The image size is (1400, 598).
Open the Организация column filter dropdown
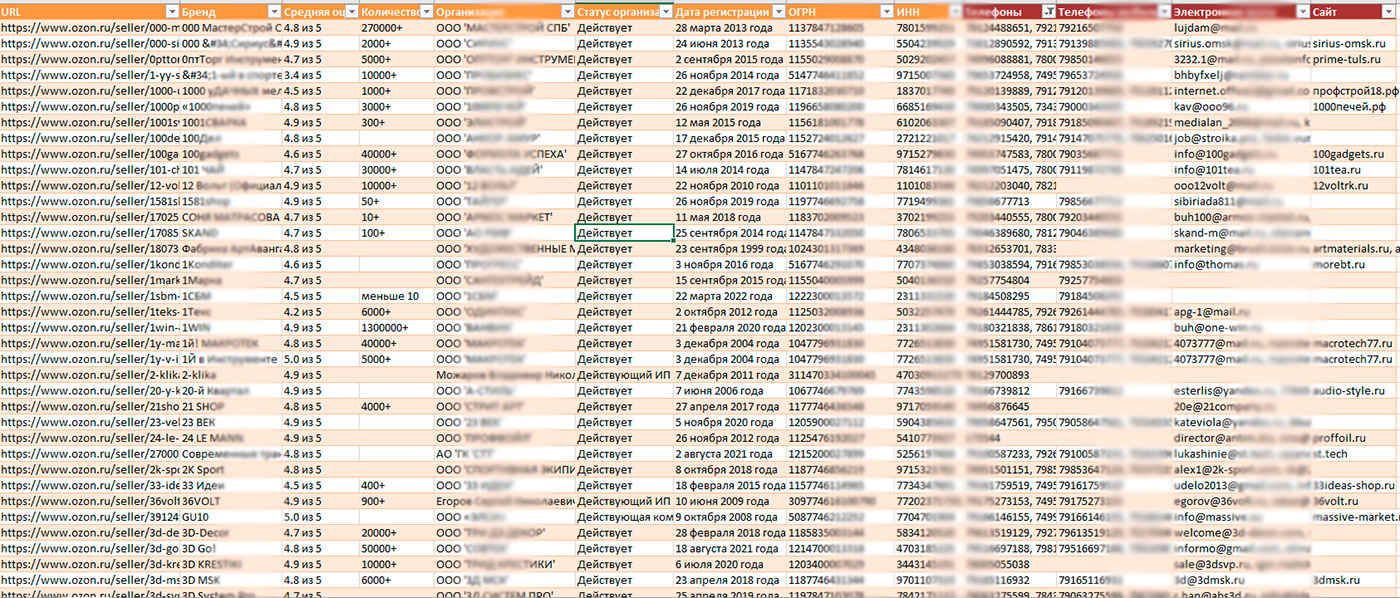click(x=568, y=11)
